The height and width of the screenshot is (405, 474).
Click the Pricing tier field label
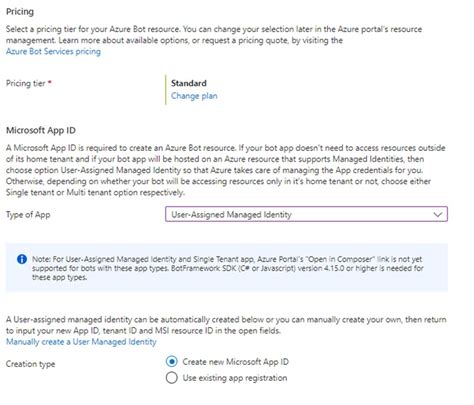26,83
